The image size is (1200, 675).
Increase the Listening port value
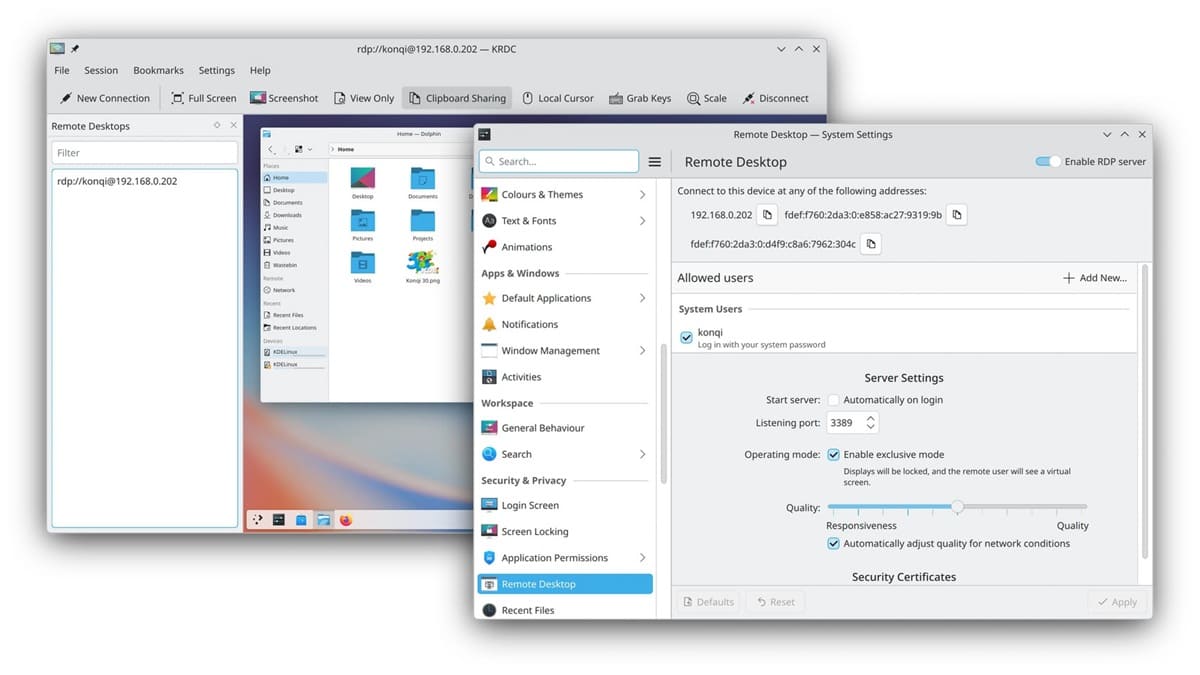pyautogui.click(x=870, y=418)
